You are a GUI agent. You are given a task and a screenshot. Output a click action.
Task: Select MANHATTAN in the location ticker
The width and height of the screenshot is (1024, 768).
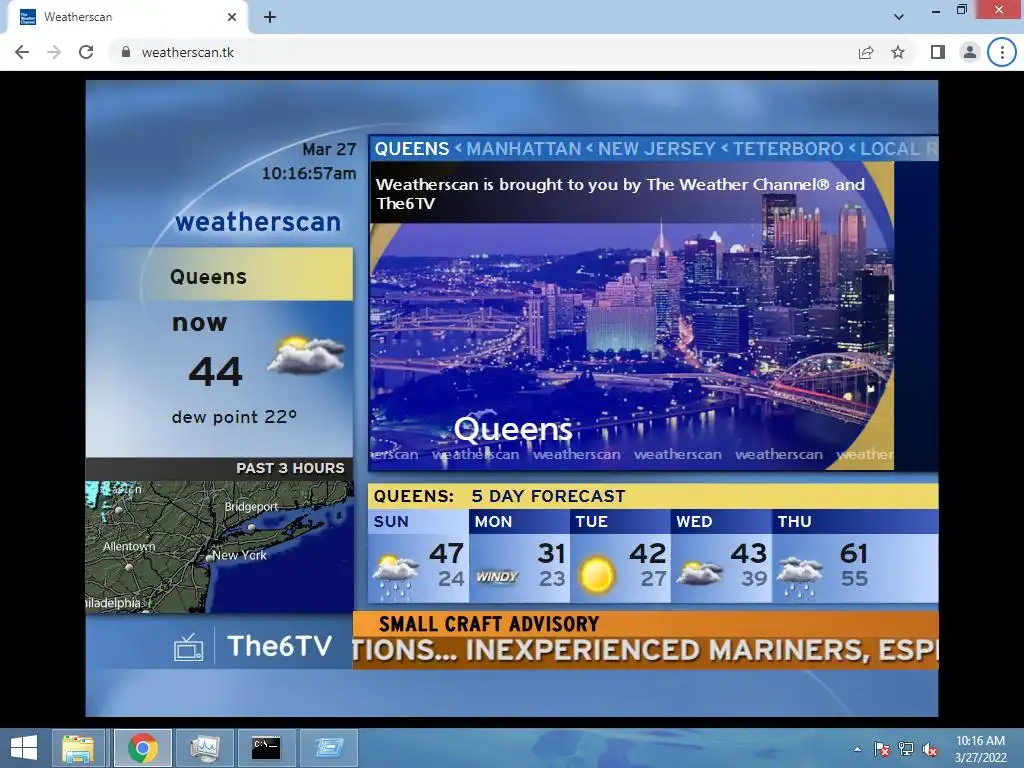click(x=524, y=149)
